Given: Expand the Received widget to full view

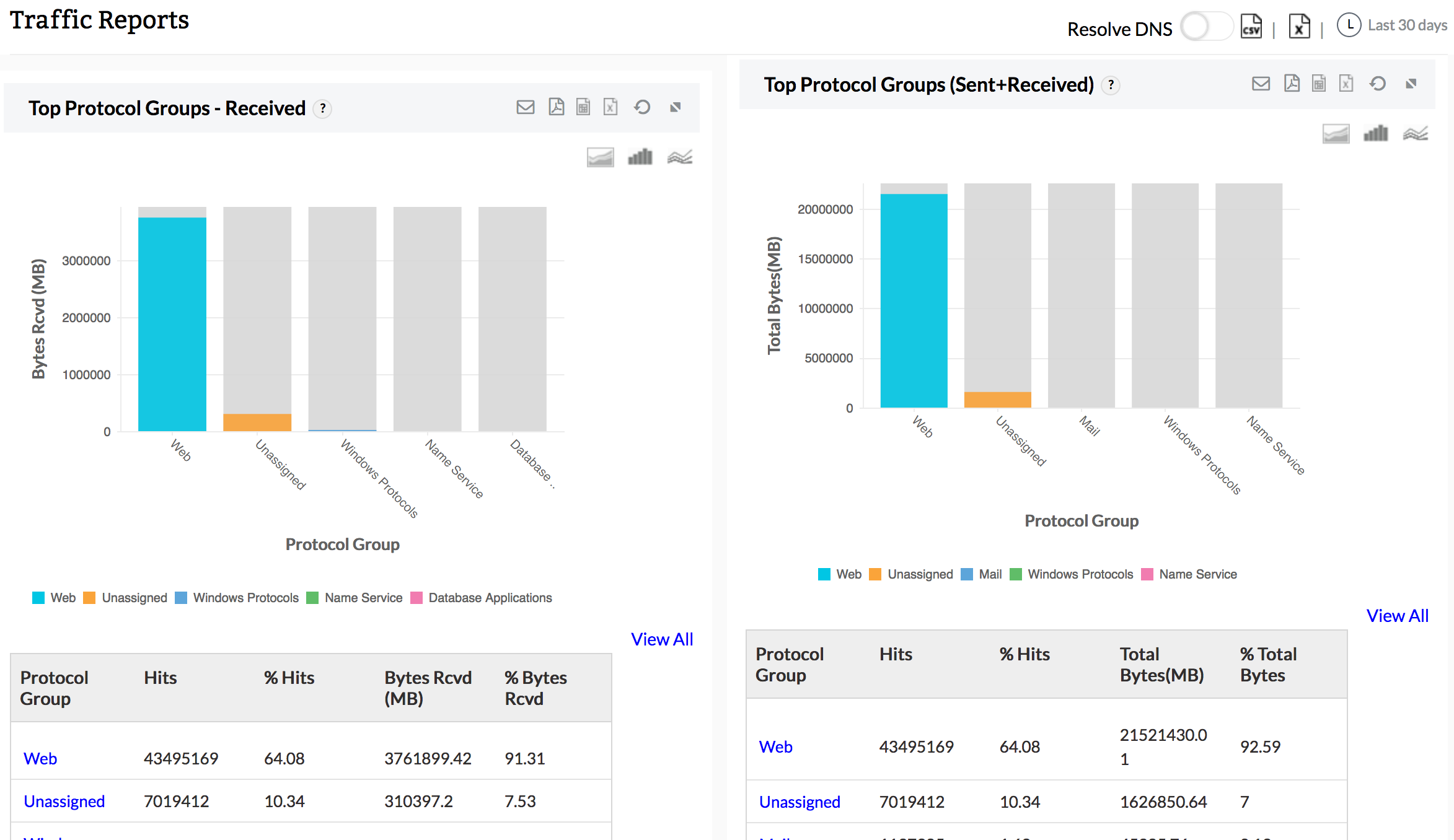Looking at the screenshot, I should click(x=675, y=107).
